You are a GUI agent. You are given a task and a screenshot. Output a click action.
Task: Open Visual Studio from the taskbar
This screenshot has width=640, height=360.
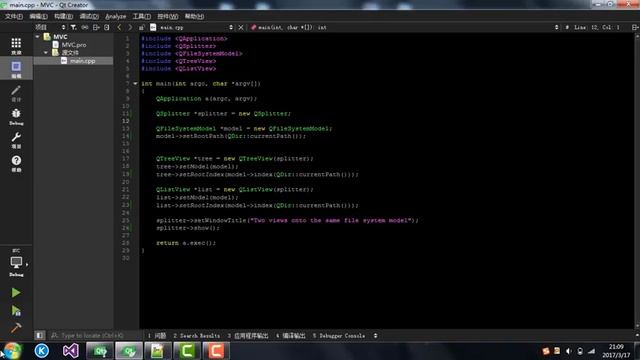[x=71, y=351]
